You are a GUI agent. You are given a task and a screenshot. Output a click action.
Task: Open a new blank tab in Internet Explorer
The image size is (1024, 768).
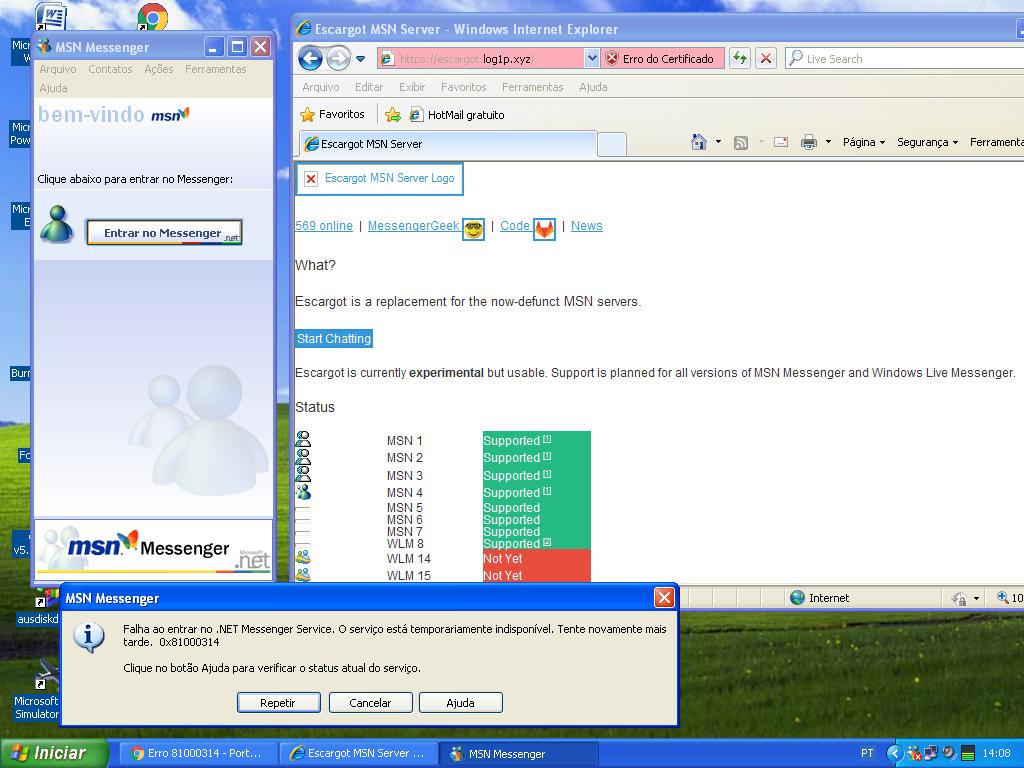coord(612,144)
